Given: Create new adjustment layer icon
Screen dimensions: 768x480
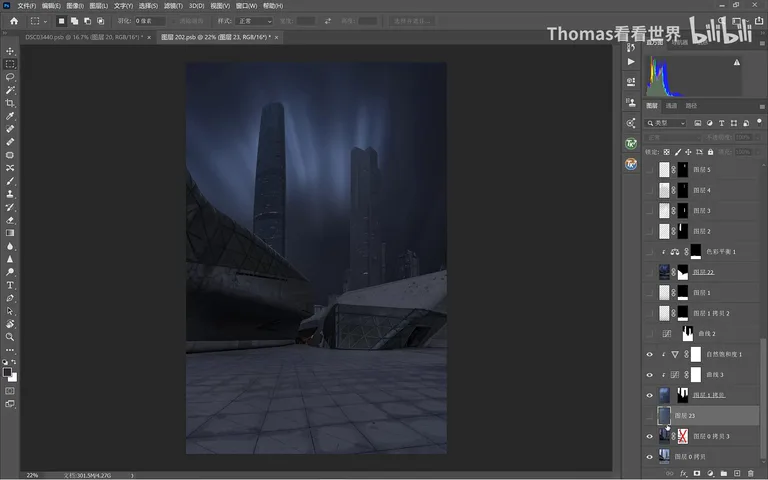Looking at the screenshot, I should (x=710, y=473).
